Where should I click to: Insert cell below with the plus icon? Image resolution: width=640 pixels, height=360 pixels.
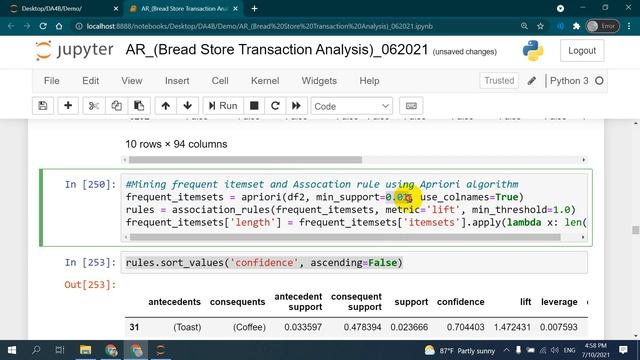coord(68,106)
